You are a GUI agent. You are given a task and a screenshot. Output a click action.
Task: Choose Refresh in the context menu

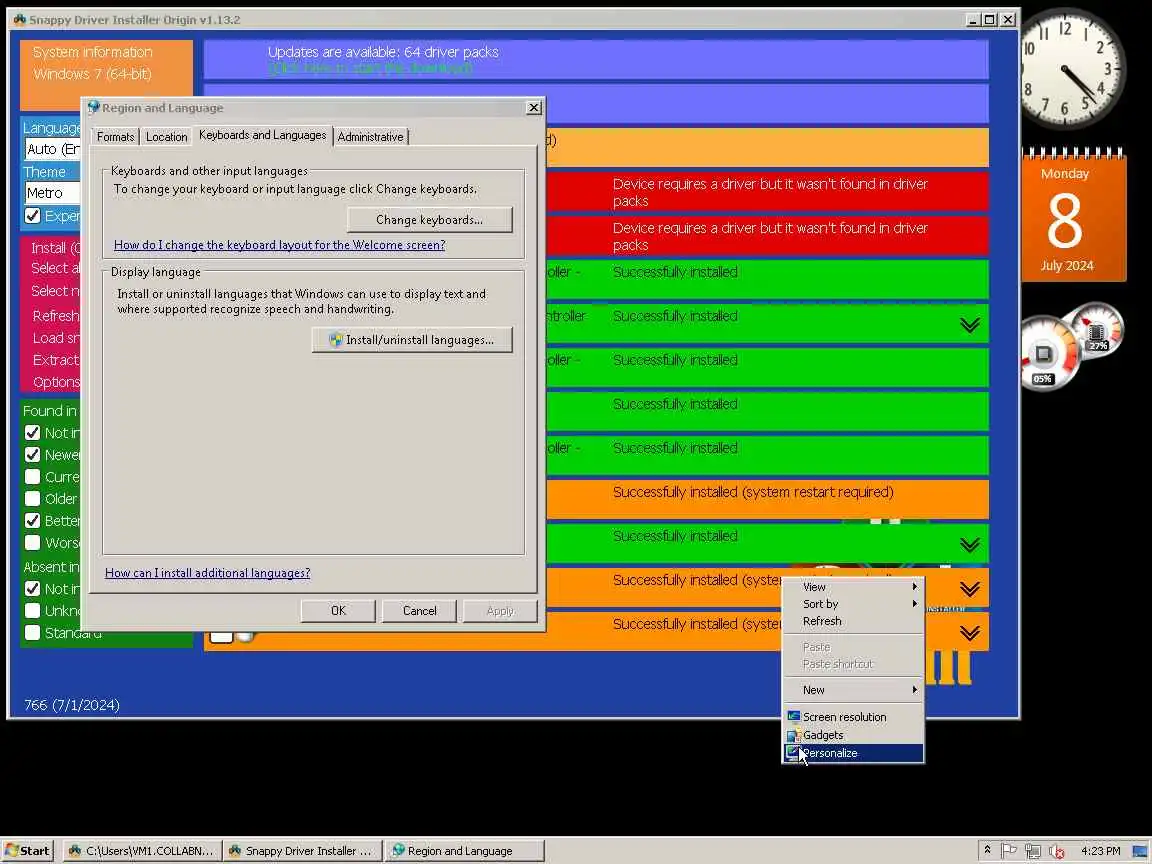pos(852,621)
